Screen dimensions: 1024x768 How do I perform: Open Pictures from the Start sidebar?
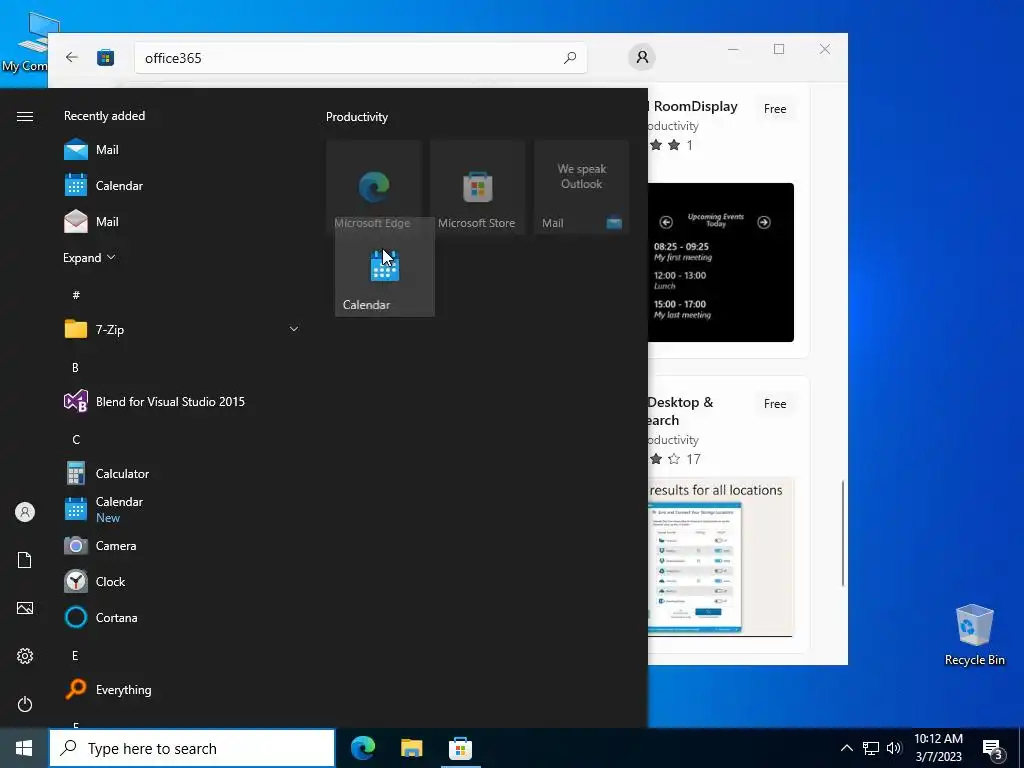point(25,608)
